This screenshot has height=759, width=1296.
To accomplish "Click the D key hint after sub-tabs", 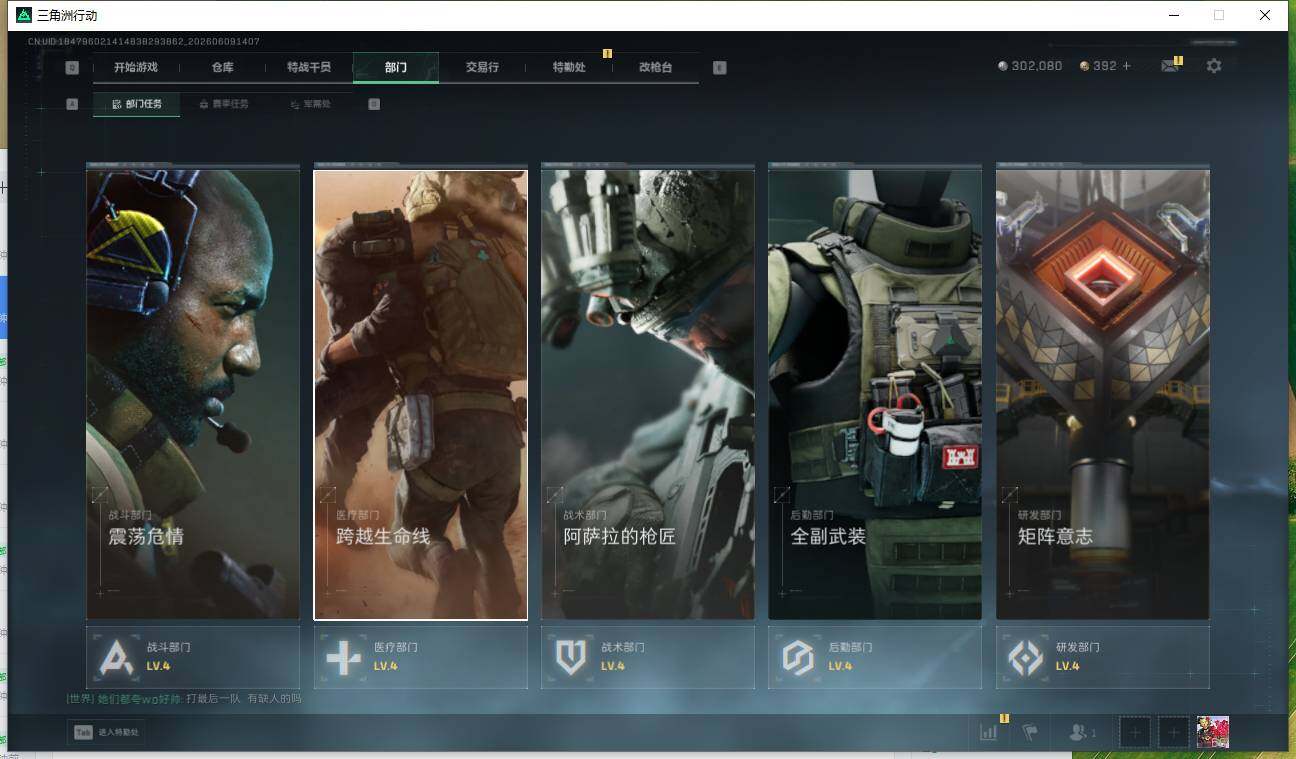I will [x=374, y=103].
